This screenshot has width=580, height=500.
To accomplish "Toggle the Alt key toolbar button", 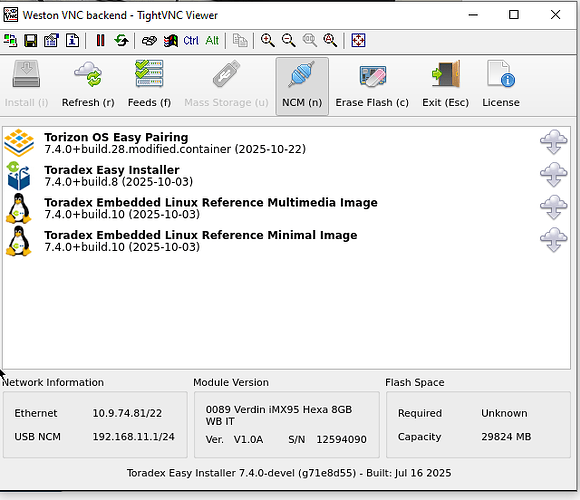I will point(212,40).
